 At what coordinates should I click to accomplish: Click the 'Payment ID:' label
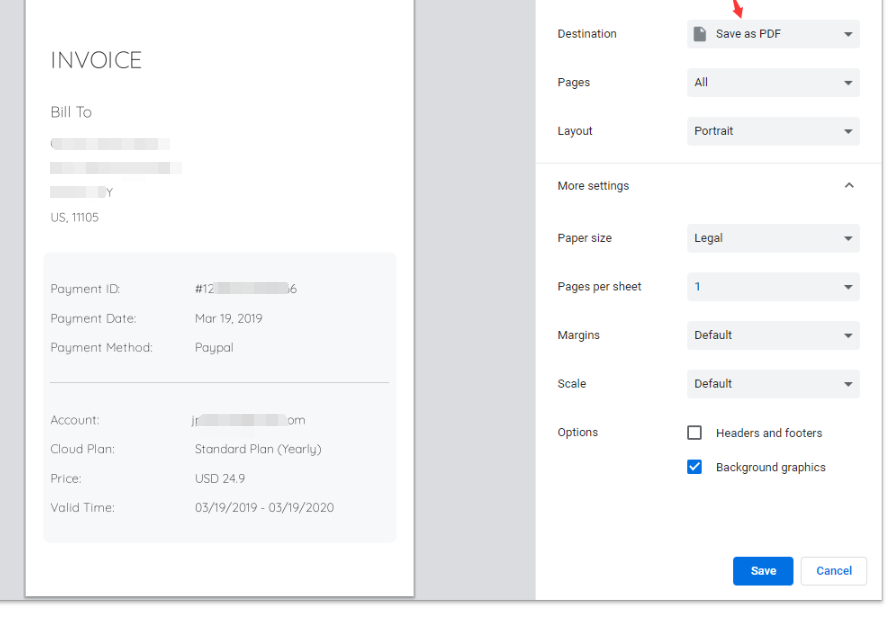[x=85, y=289]
